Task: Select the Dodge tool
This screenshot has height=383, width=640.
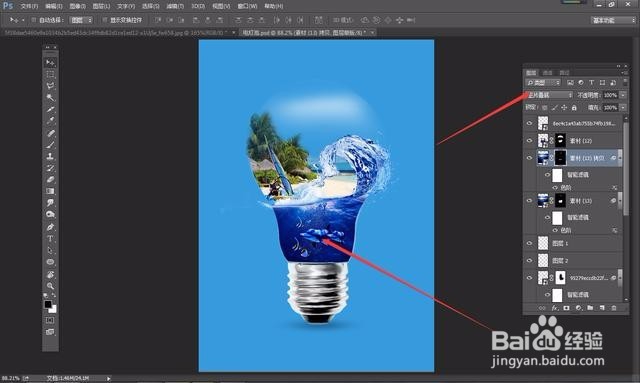Action: pyautogui.click(x=50, y=215)
